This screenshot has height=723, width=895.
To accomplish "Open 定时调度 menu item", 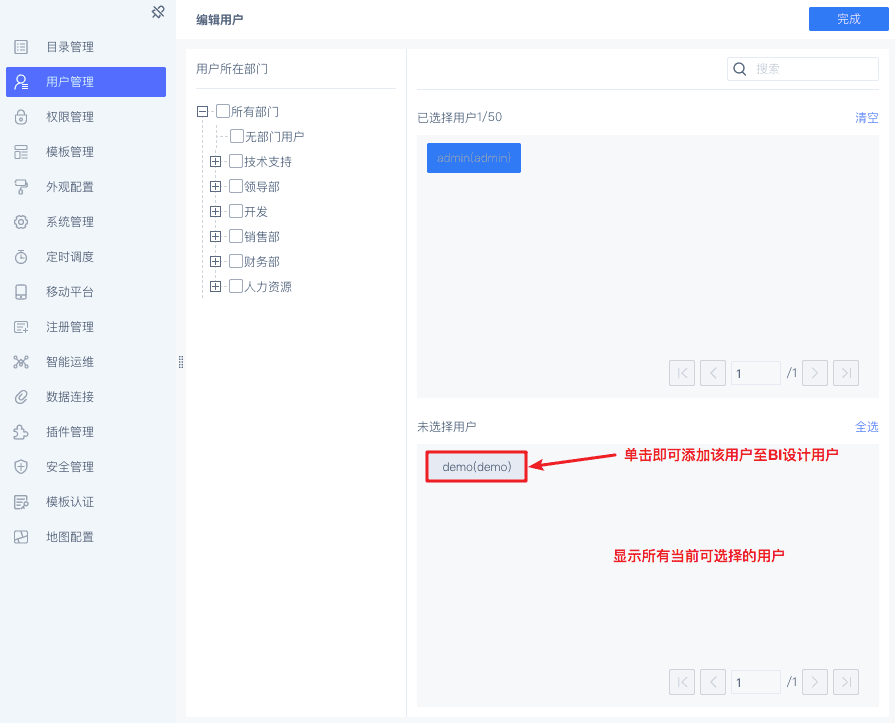I will click(x=86, y=257).
